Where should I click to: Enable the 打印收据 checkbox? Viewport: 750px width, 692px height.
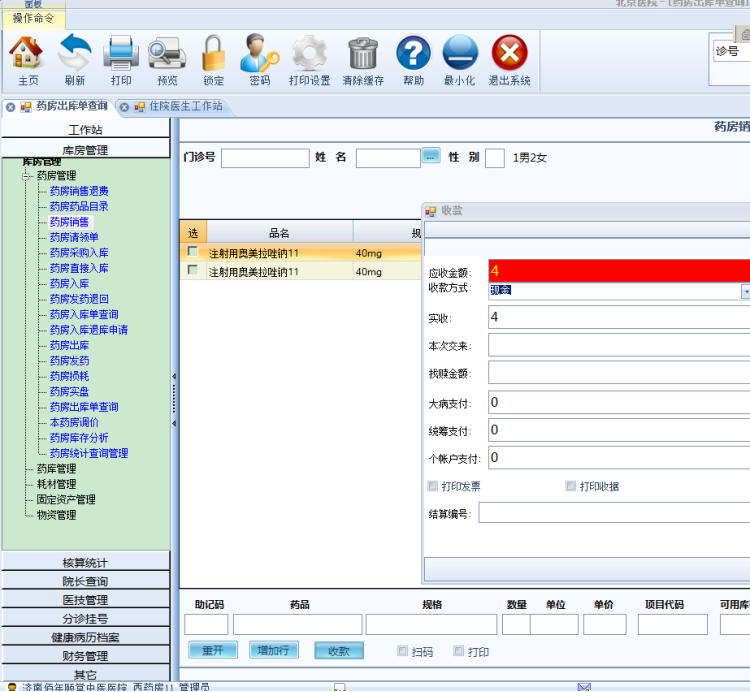coord(570,486)
